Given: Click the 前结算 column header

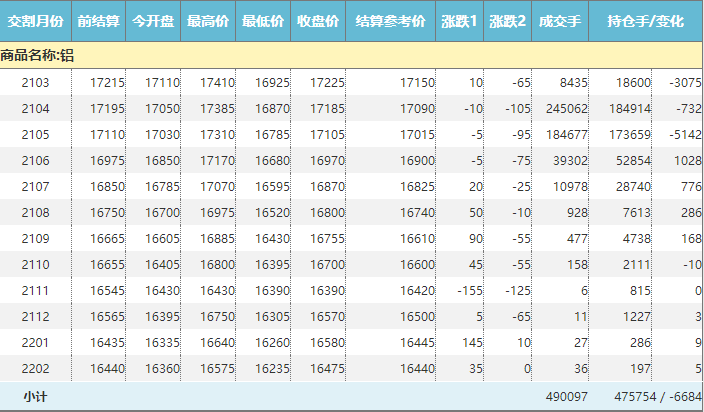Looking at the screenshot, I should 100,21.
